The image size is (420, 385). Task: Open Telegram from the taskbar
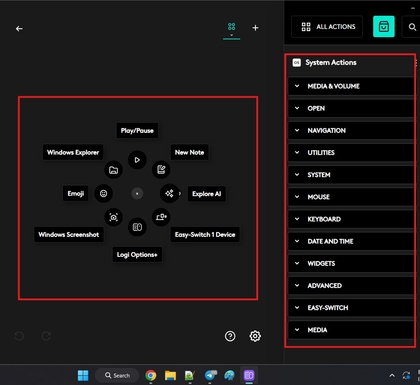211,375
